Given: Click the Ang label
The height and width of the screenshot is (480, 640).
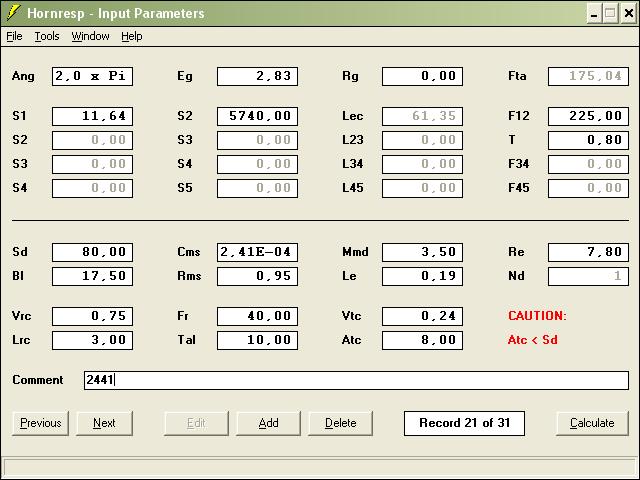Looking at the screenshot, I should (23, 76).
